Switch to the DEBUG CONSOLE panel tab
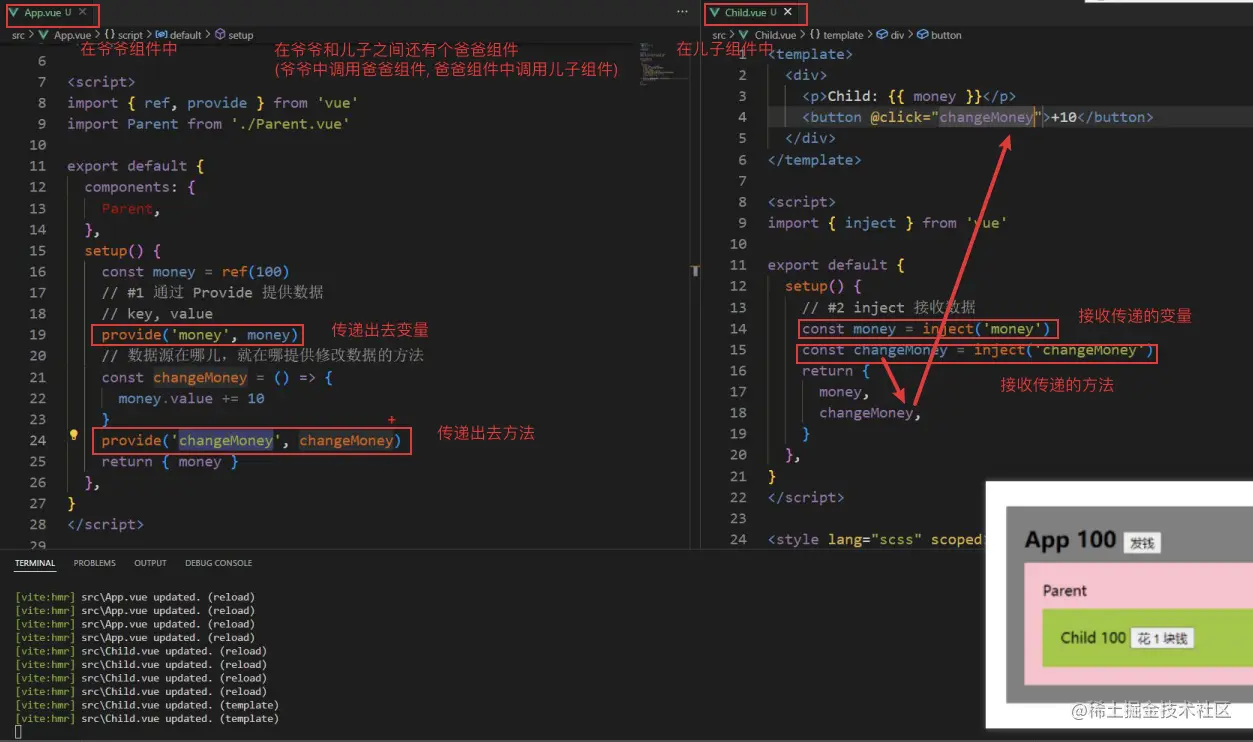 tap(218, 563)
